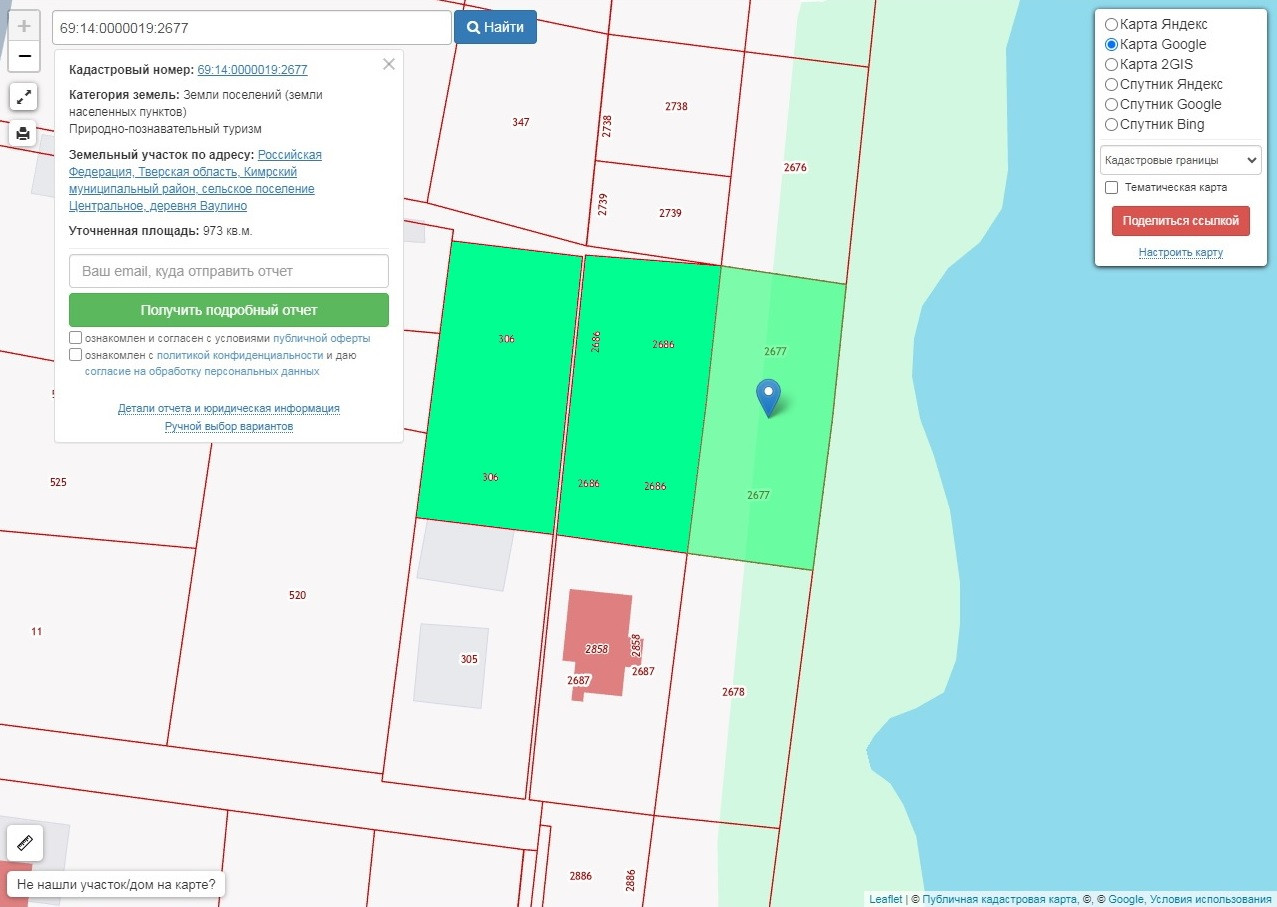Open Условия использования link
Screen dimensions: 1277x907
[x=1210, y=899]
